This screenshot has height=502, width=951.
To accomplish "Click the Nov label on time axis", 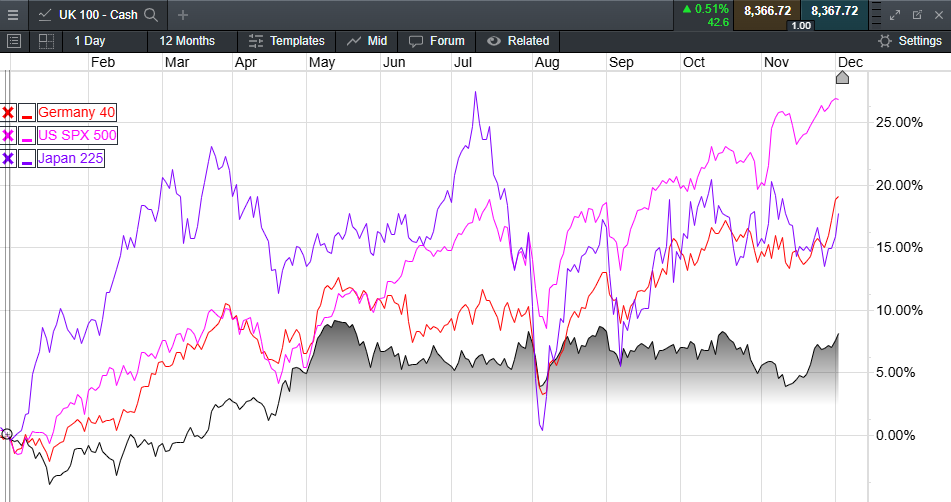I will coord(776,62).
